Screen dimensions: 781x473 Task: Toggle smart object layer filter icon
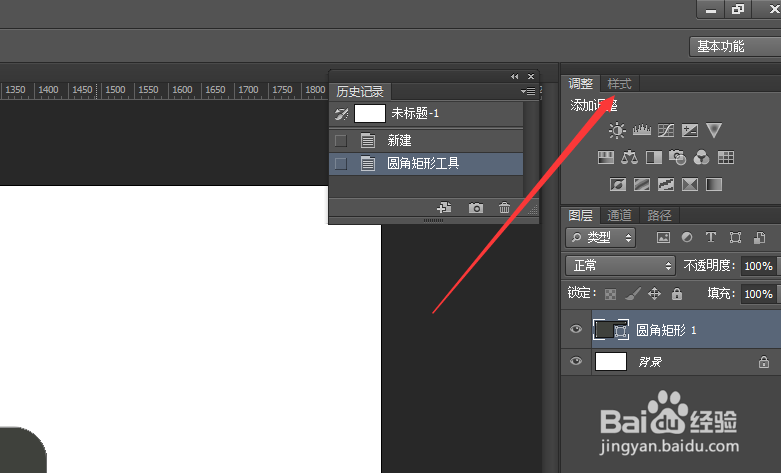pyautogui.click(x=759, y=237)
